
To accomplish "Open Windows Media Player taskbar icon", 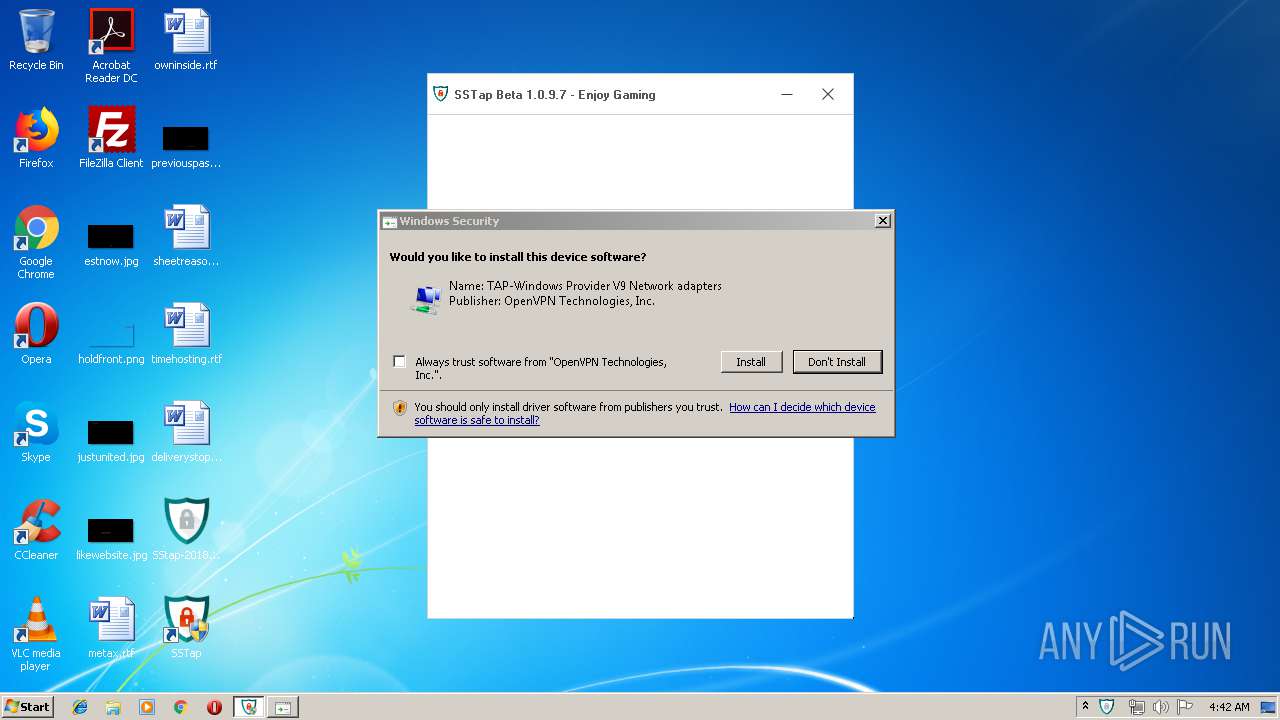I will 147,707.
